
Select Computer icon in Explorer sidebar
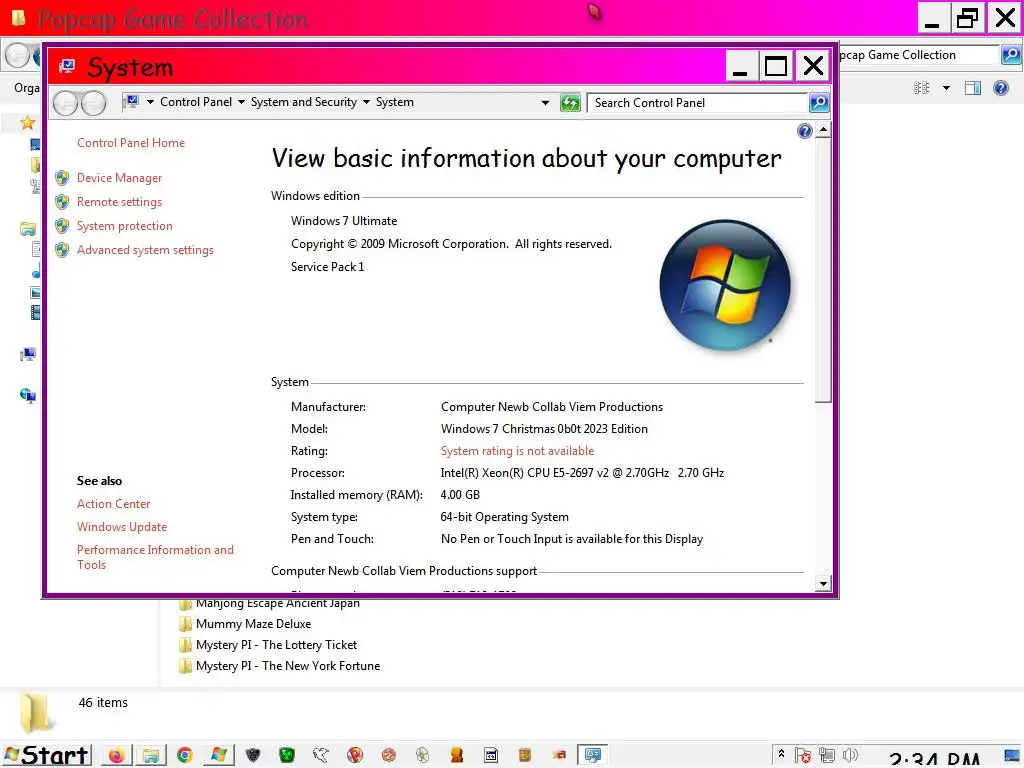[27, 355]
